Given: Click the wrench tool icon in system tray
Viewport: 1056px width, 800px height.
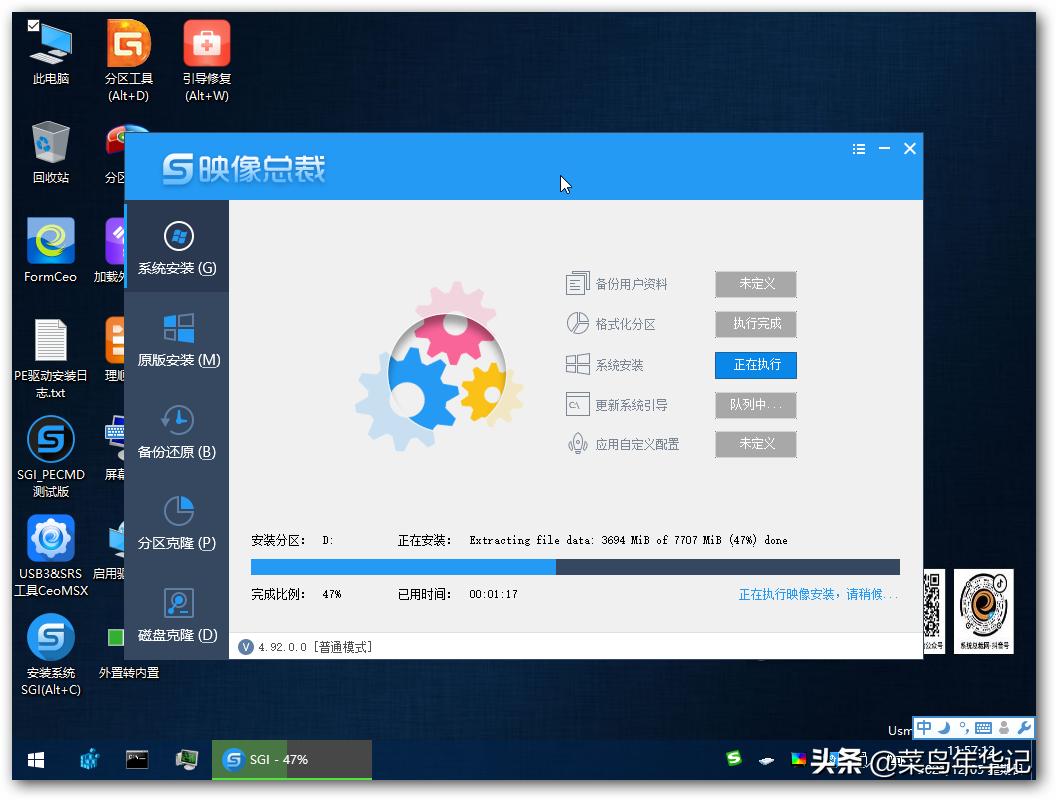Looking at the screenshot, I should point(1022,727).
